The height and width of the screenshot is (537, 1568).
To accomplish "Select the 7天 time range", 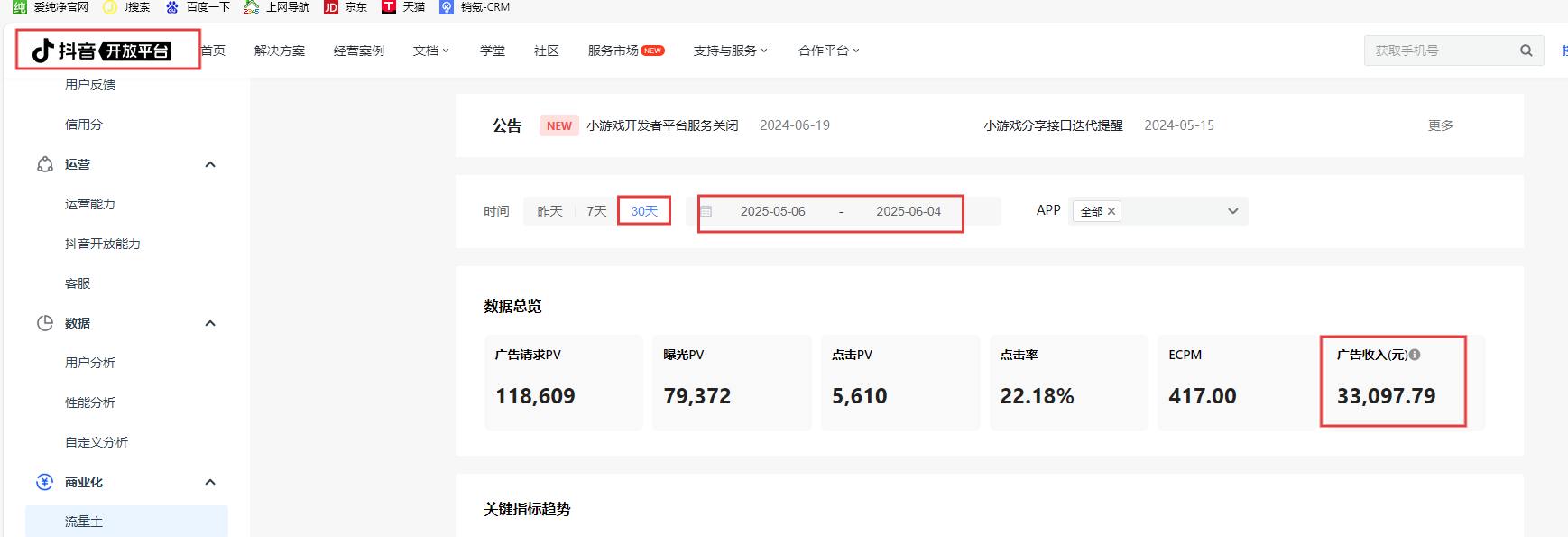I will [596, 211].
